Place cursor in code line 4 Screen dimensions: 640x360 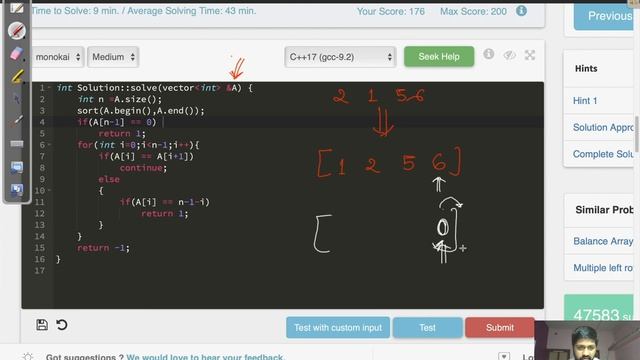point(298,122)
